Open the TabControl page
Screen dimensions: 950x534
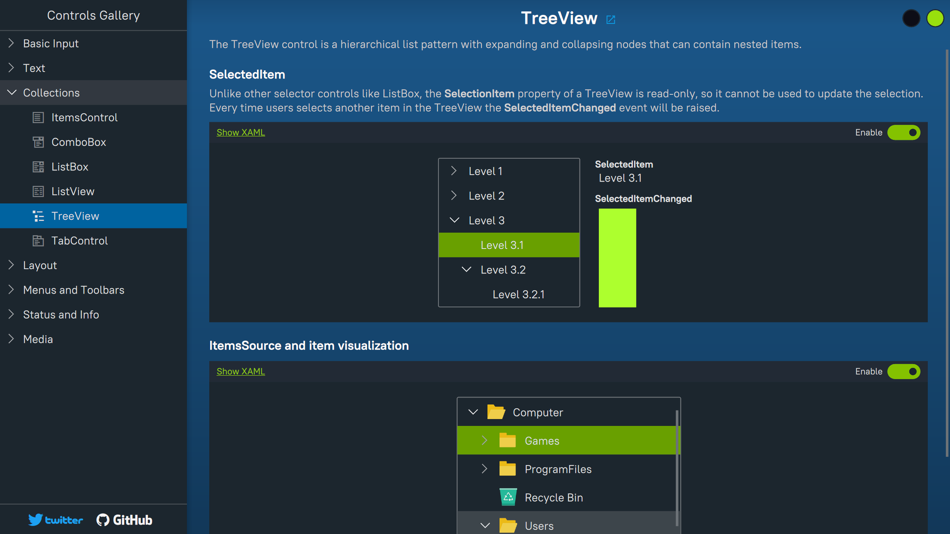tap(93, 241)
